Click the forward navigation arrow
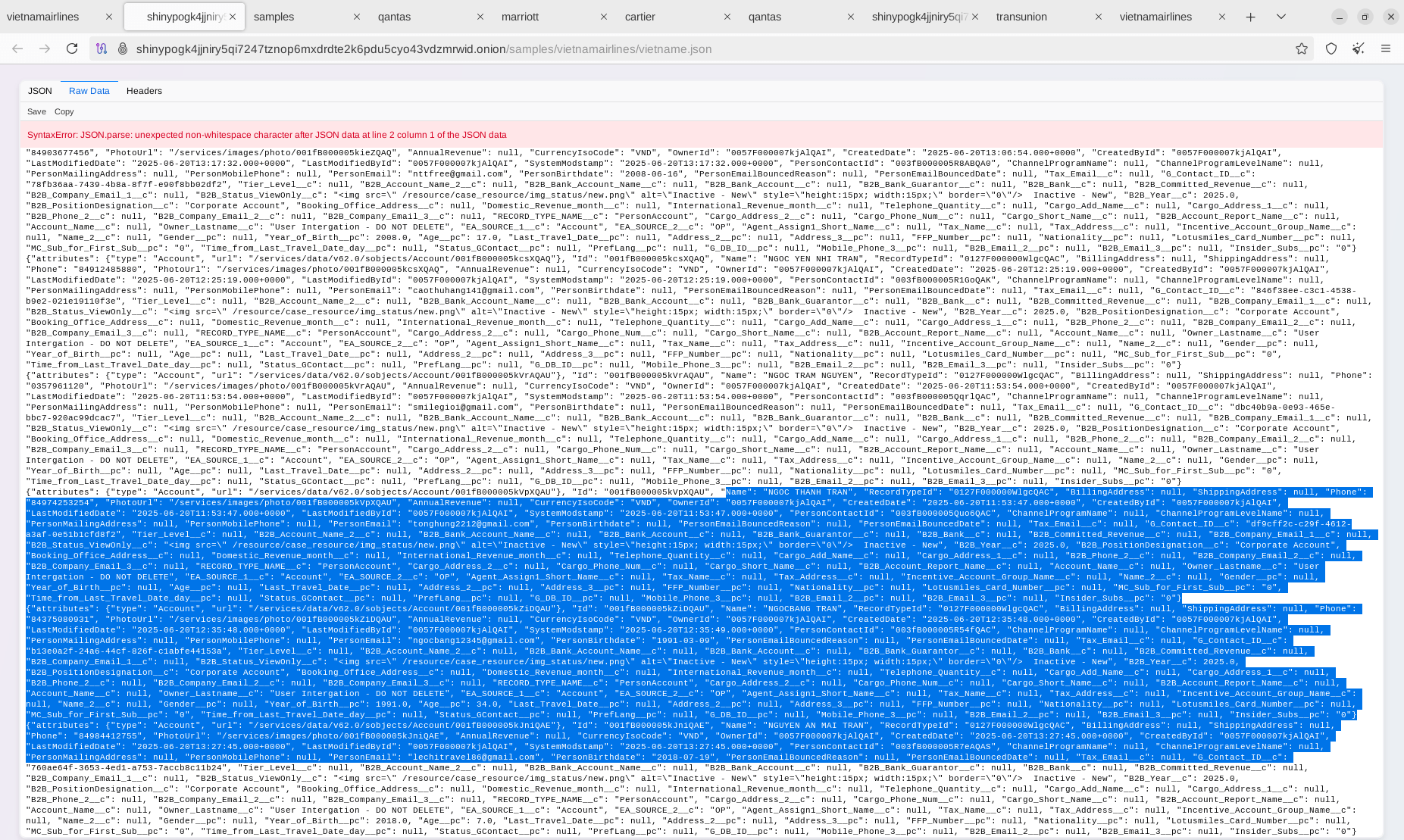Viewport: 1404px width, 840px height. point(45,48)
